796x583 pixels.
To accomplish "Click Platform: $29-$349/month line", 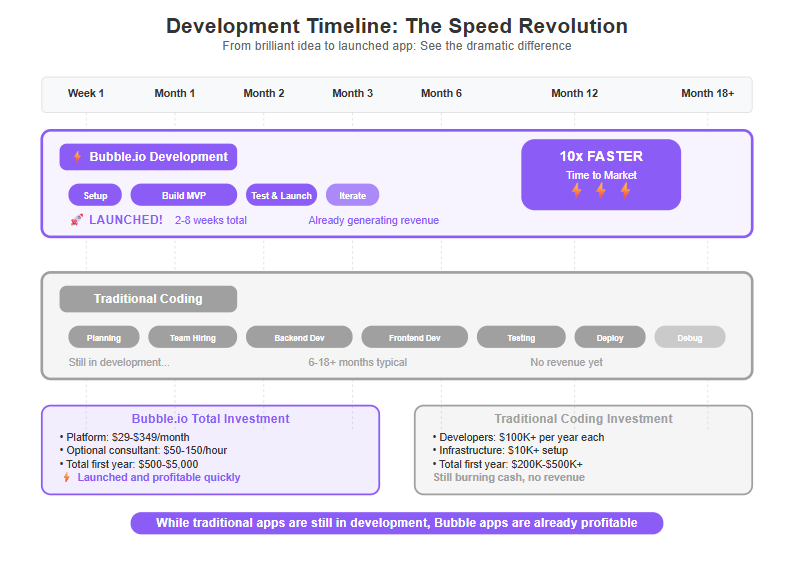I will pos(124,437).
